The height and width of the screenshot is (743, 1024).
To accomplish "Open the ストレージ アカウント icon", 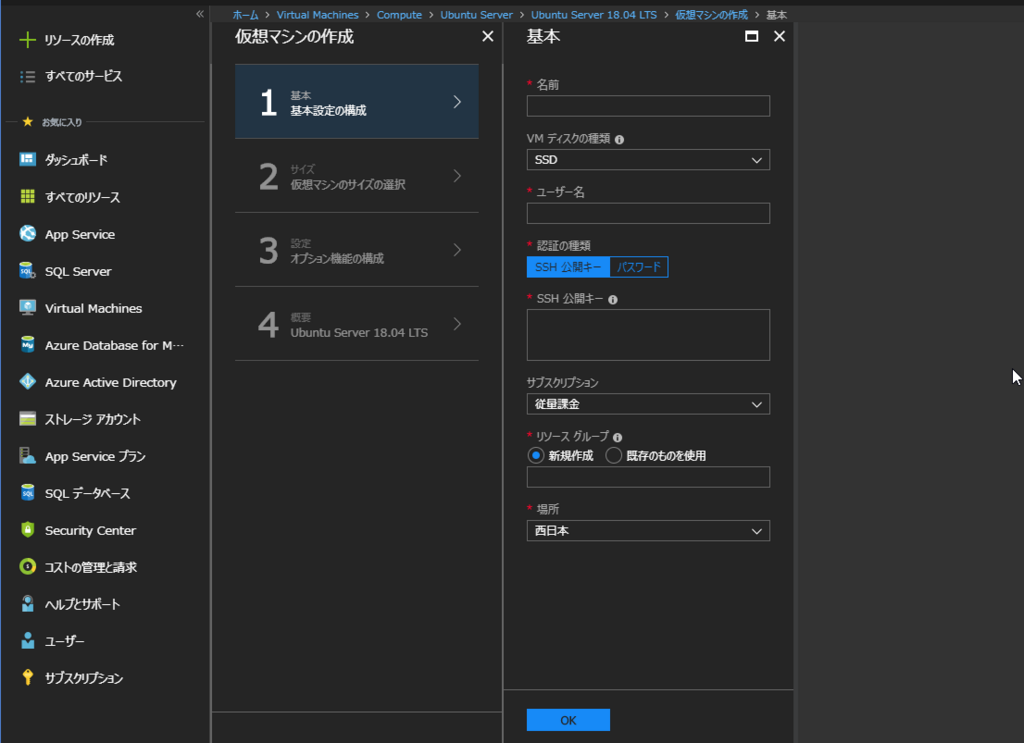I will [27, 419].
